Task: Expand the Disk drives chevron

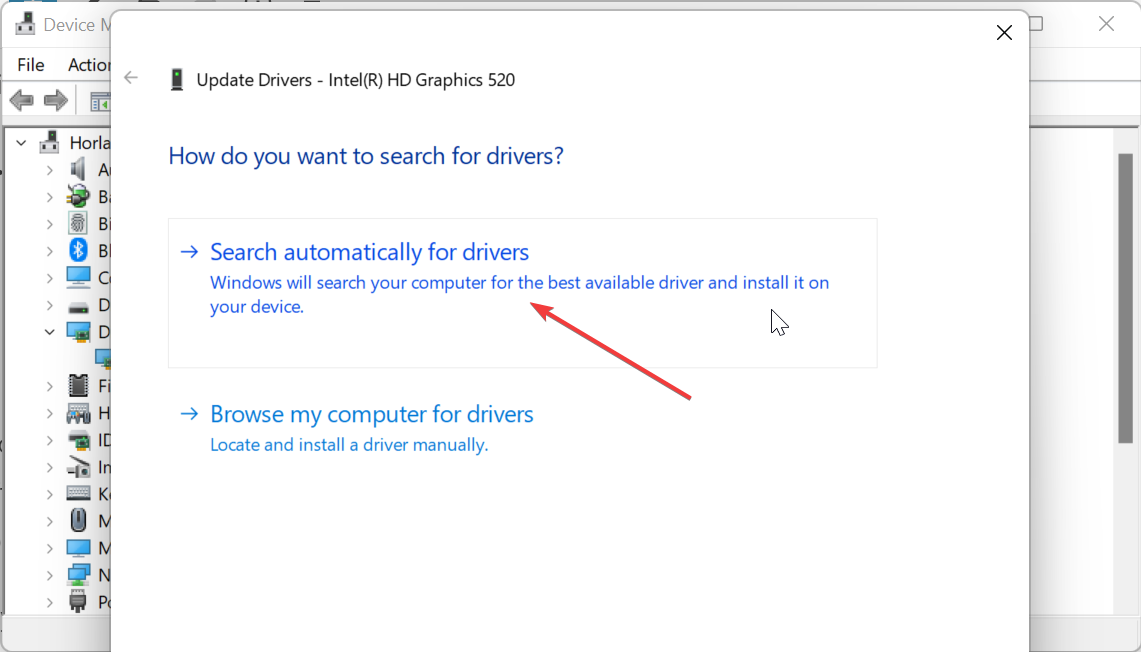Action: pyautogui.click(x=49, y=305)
